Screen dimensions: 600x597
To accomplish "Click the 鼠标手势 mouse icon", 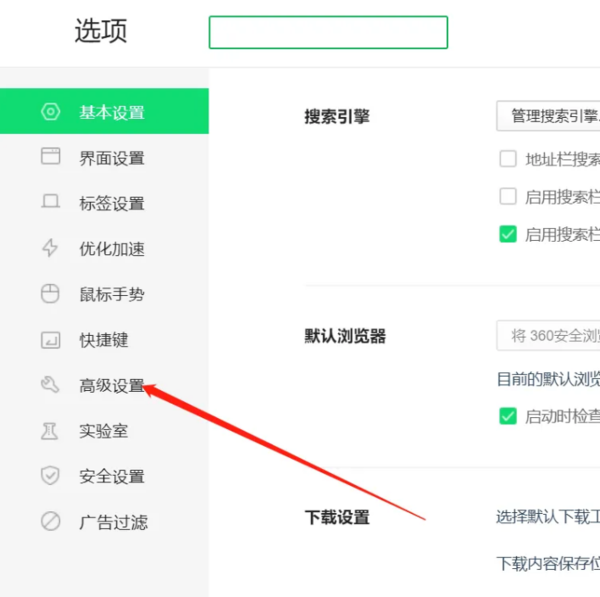I will [50, 294].
